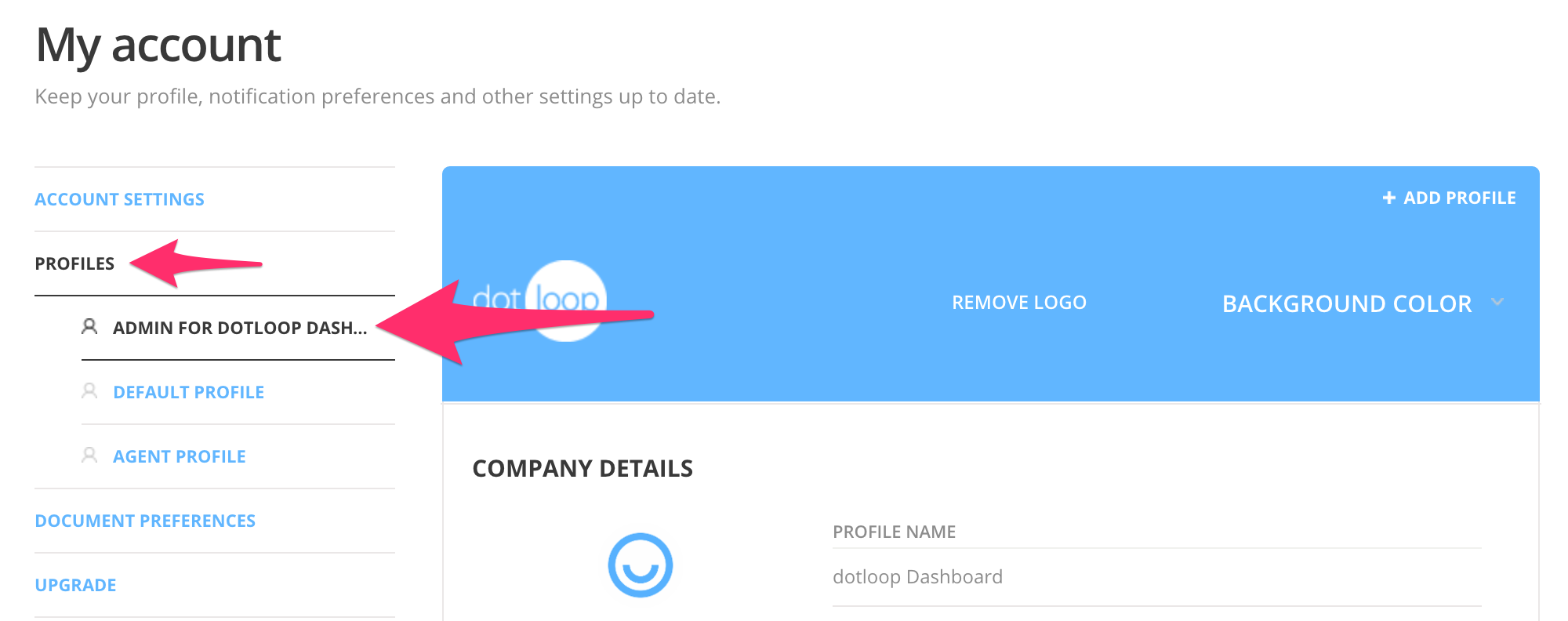Go to Document Preferences
The width and height of the screenshot is (1568, 621).
pos(144,520)
